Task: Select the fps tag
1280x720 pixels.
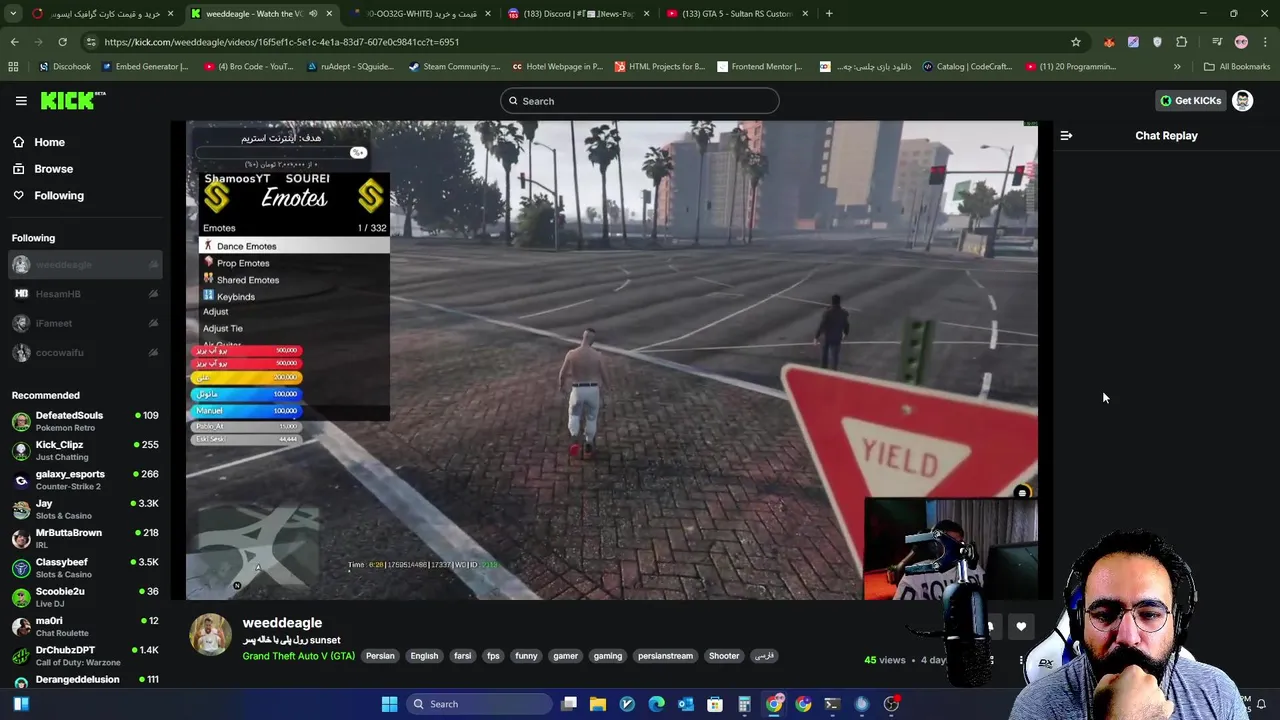Action: click(493, 656)
